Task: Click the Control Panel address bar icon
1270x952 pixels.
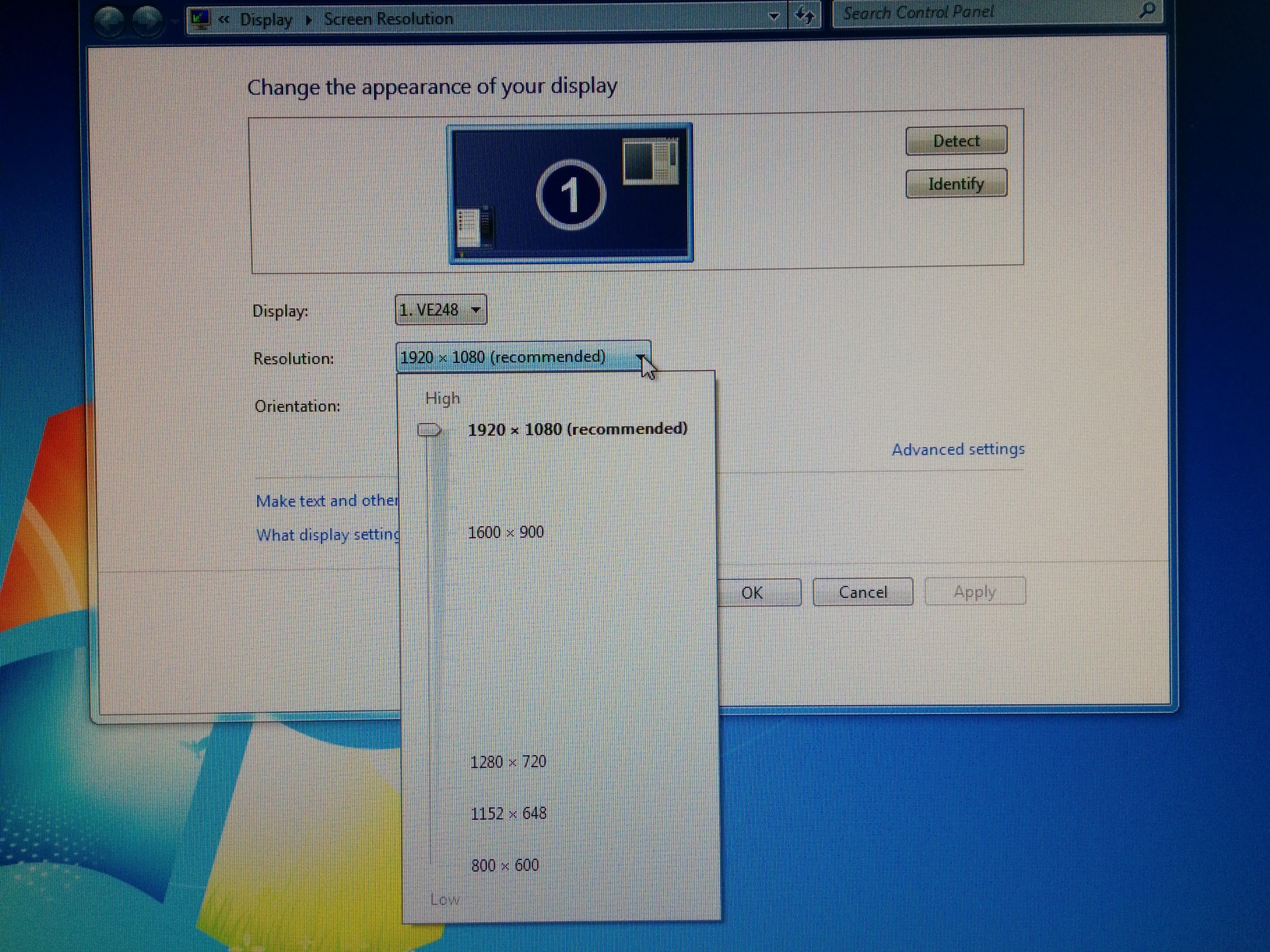Action: [x=200, y=19]
